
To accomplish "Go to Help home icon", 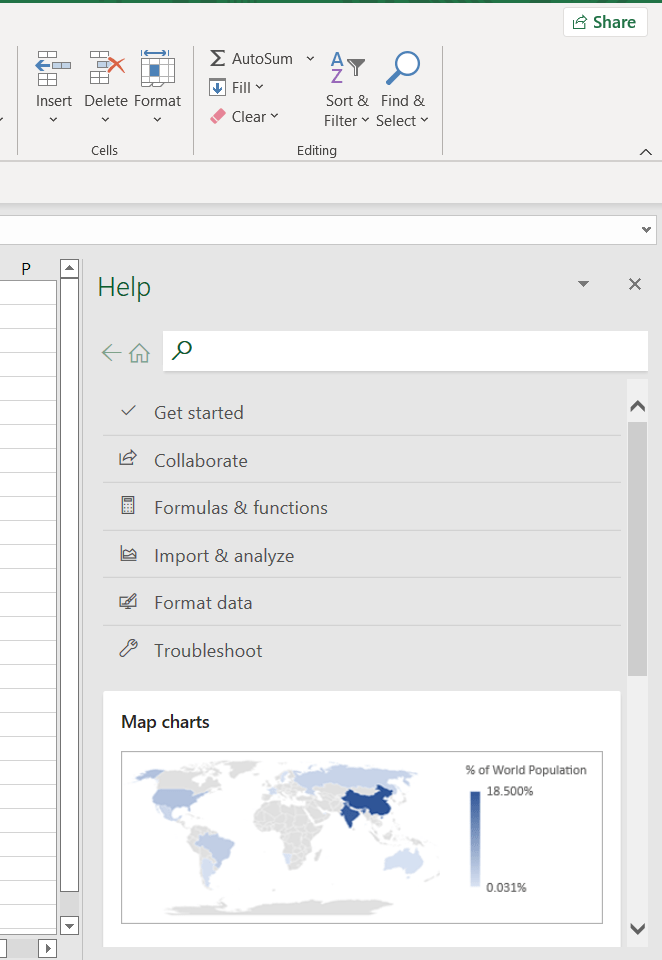I will tap(139, 353).
